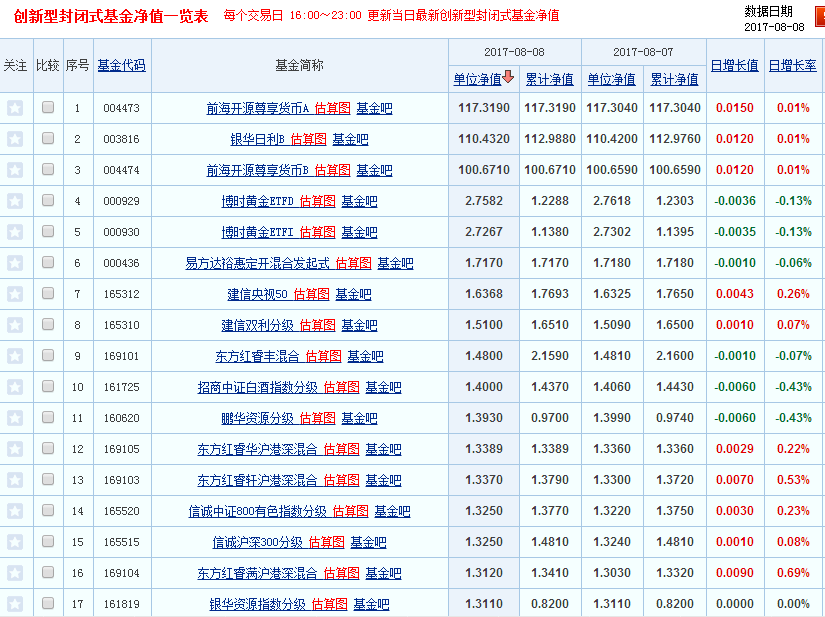Viewport: 825px width, 617px height.
Task: Star the 东方红睿轩沪港深混合 row
Action: click(x=15, y=480)
